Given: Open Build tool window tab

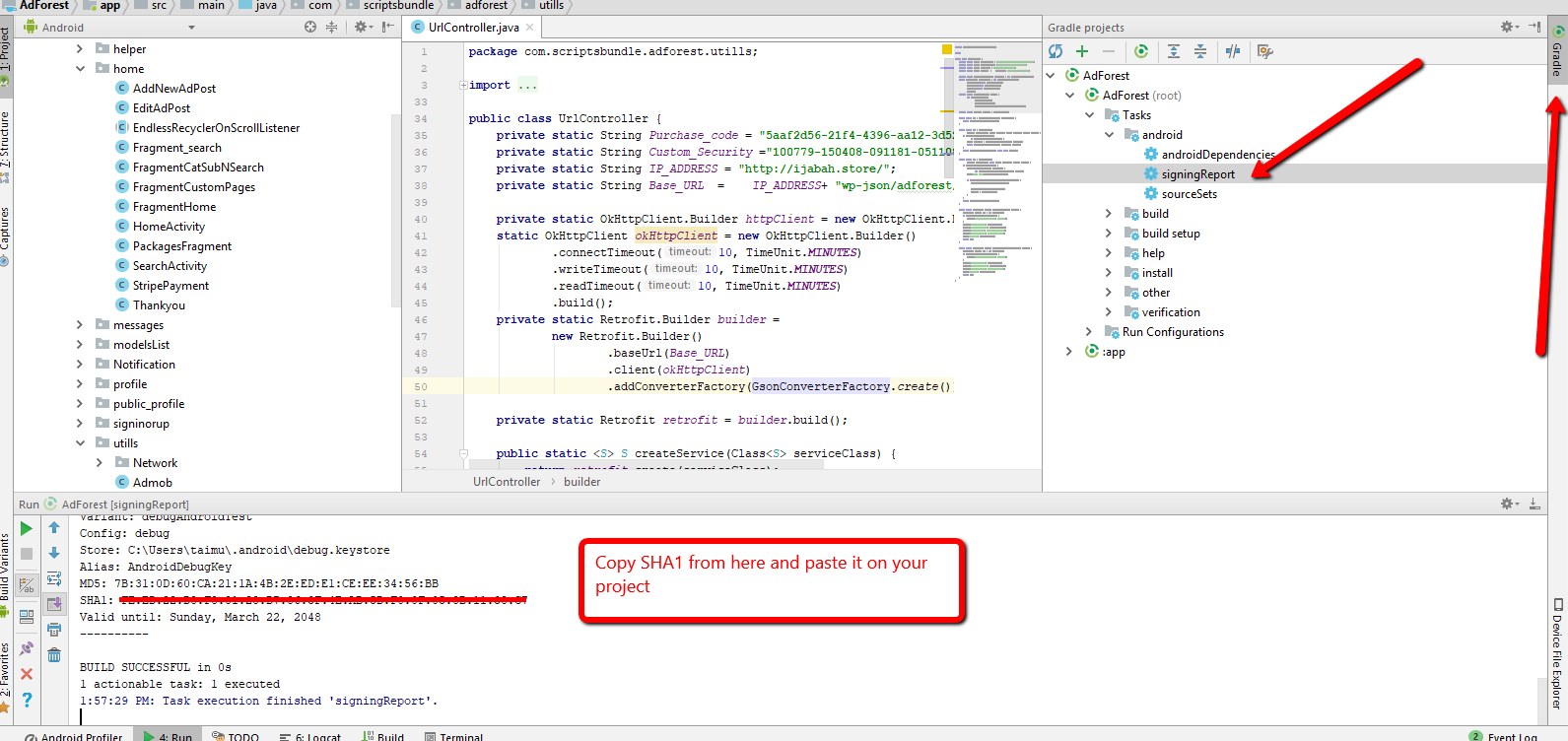Looking at the screenshot, I should (x=383, y=736).
